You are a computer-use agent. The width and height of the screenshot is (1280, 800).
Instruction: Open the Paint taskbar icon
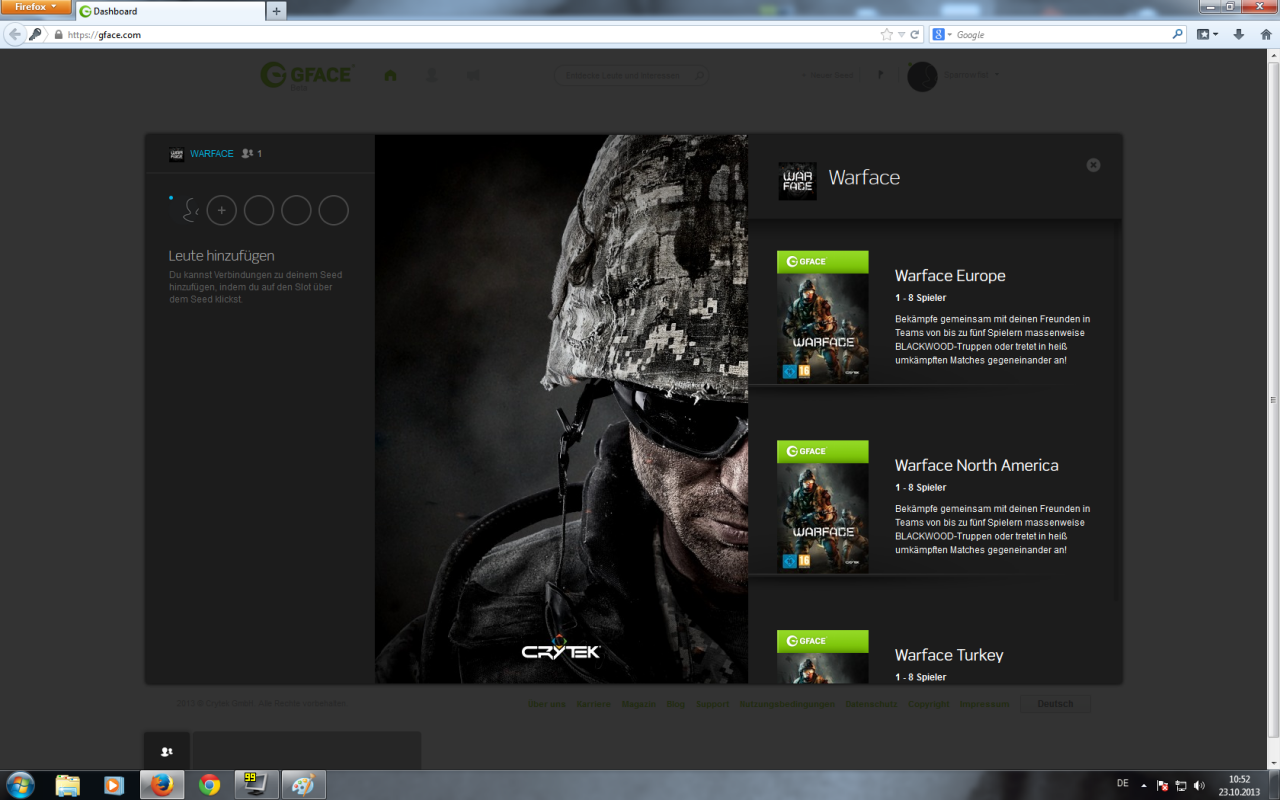point(303,785)
